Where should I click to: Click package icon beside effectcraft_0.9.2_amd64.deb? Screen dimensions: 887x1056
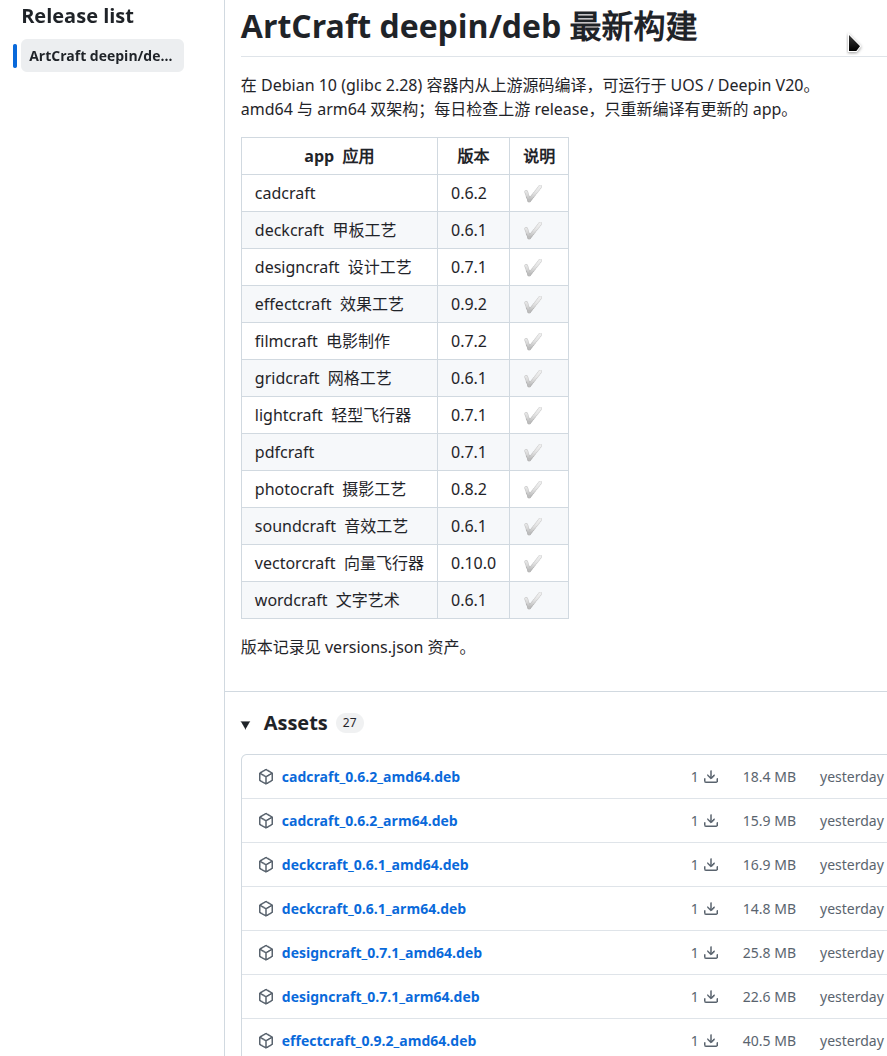266,1041
